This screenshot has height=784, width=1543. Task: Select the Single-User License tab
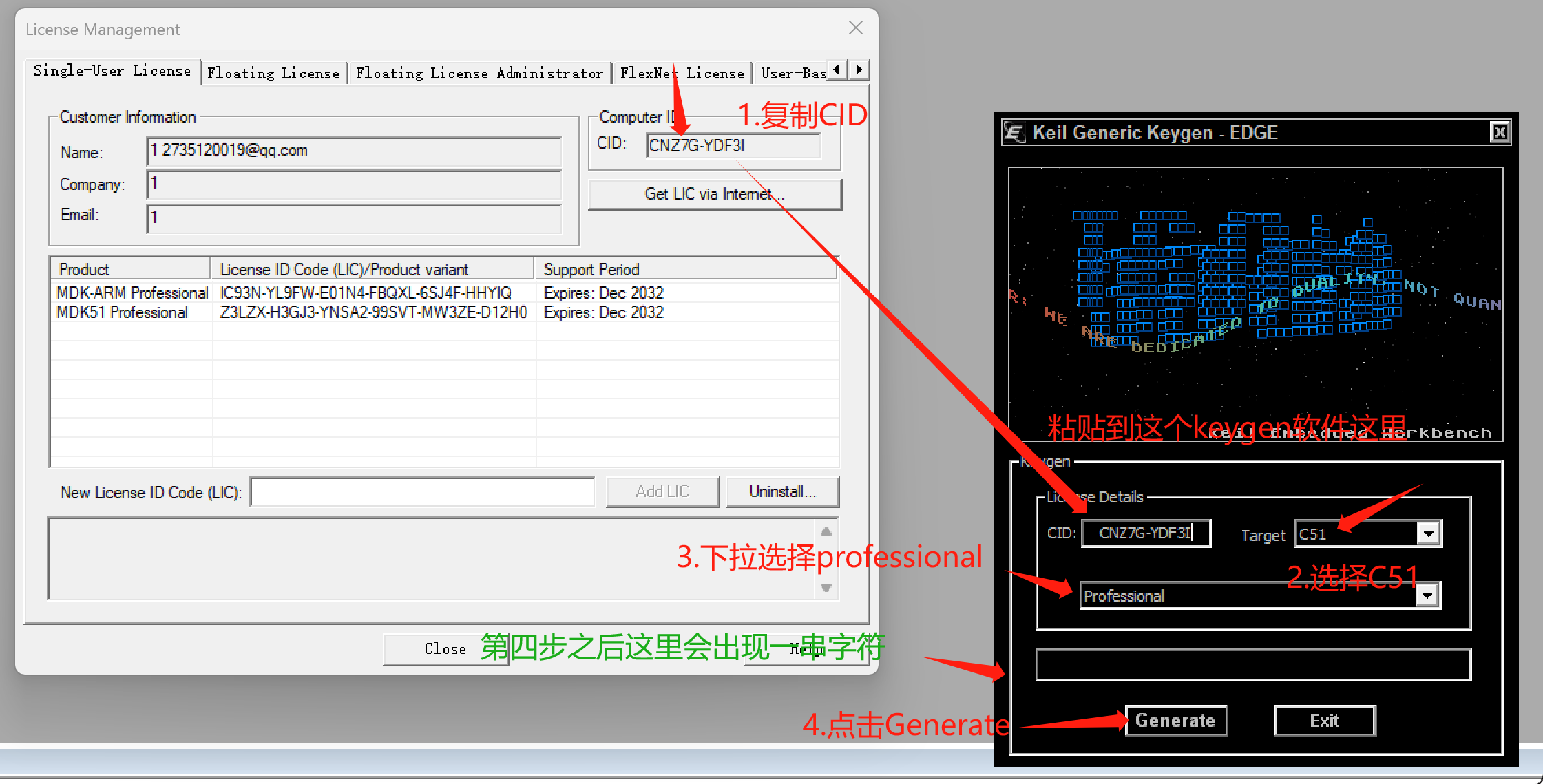112,71
